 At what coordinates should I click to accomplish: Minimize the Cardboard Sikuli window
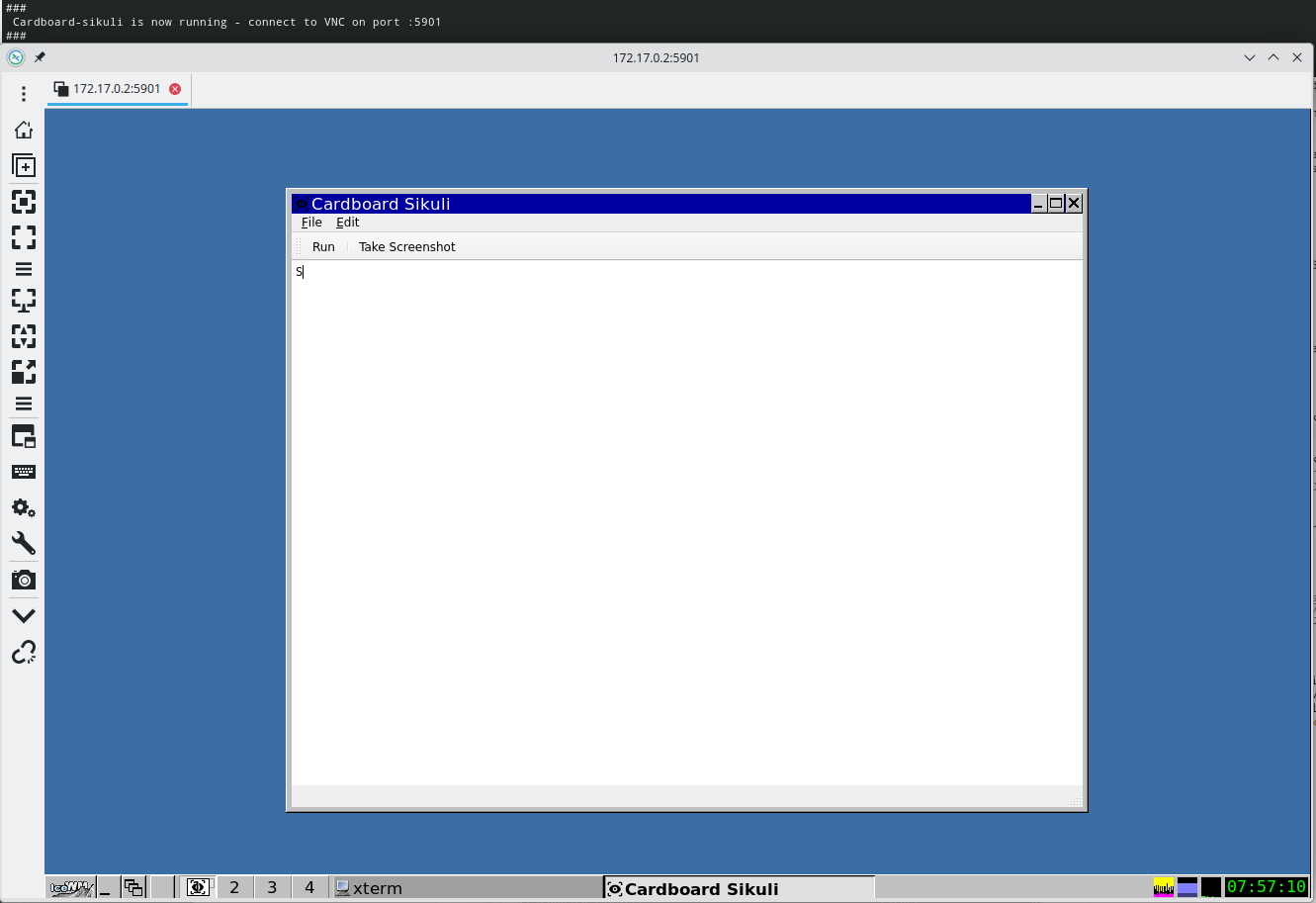pyautogui.click(x=1038, y=204)
